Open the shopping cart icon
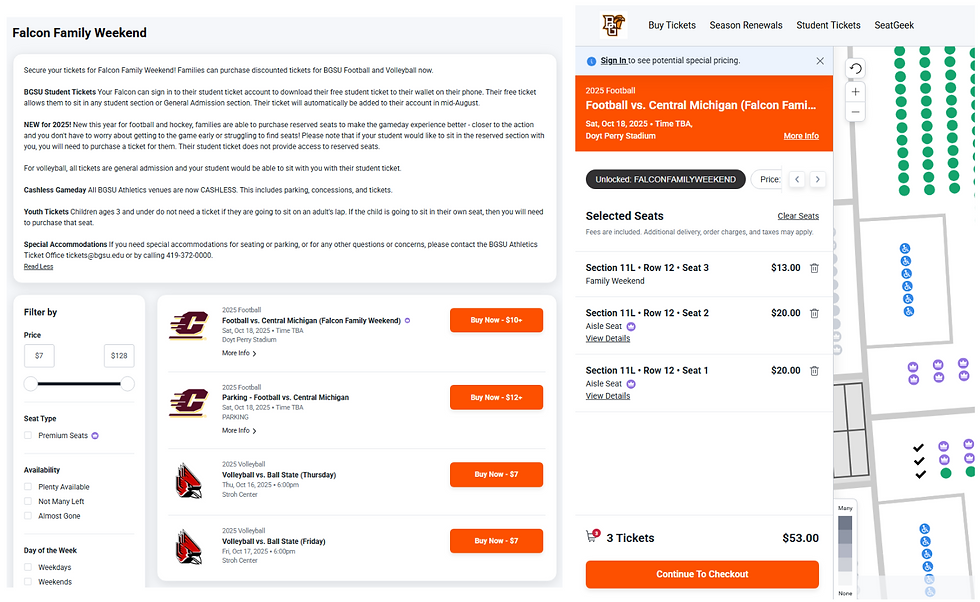 click(591, 536)
